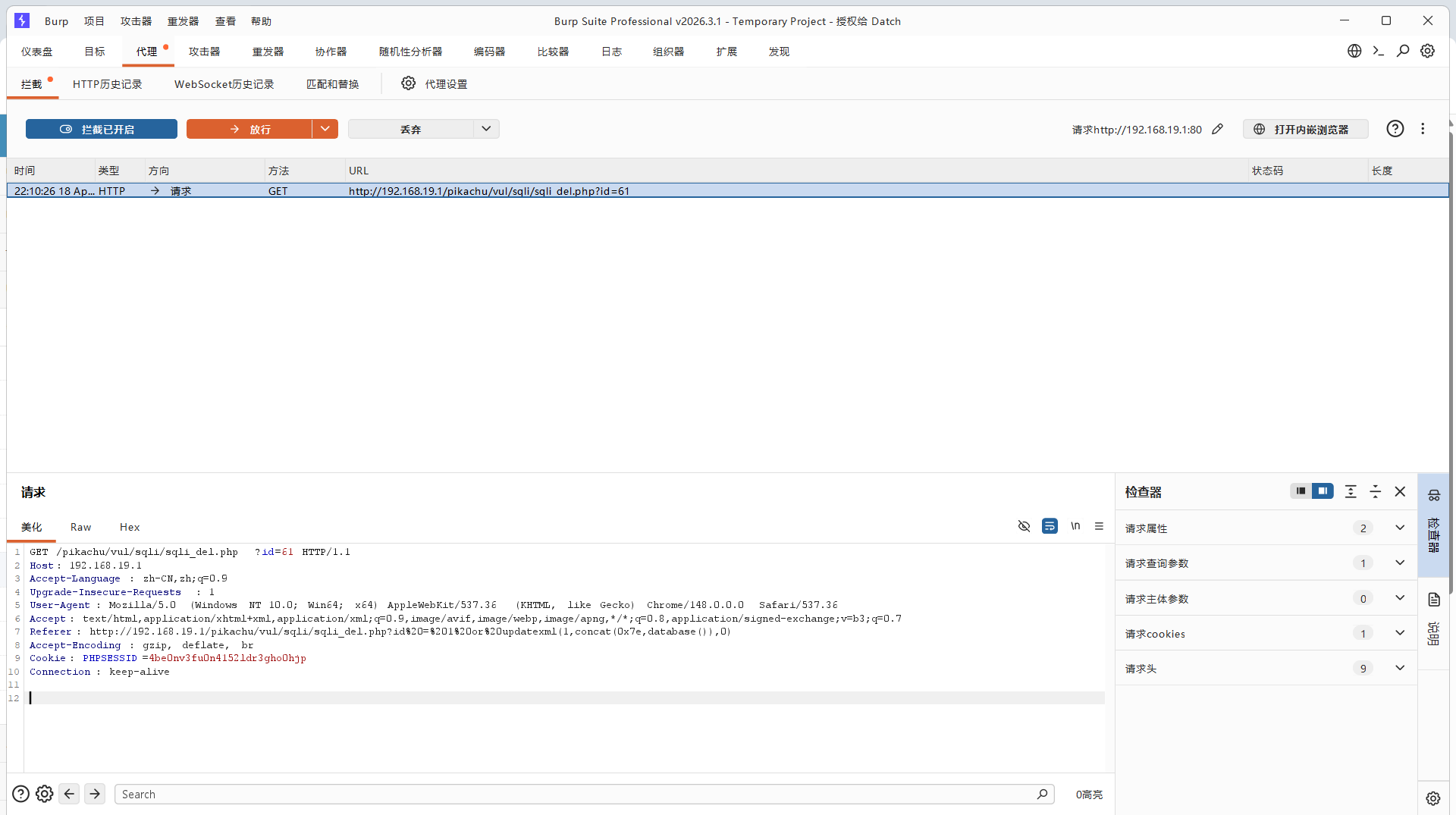
Task: Open 代理设置 proxy settings
Action: coord(435,83)
